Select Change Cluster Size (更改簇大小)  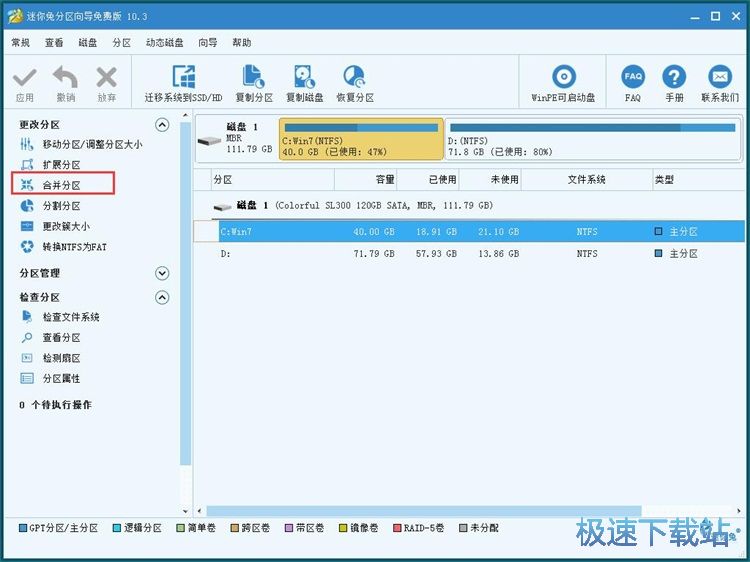pos(55,226)
